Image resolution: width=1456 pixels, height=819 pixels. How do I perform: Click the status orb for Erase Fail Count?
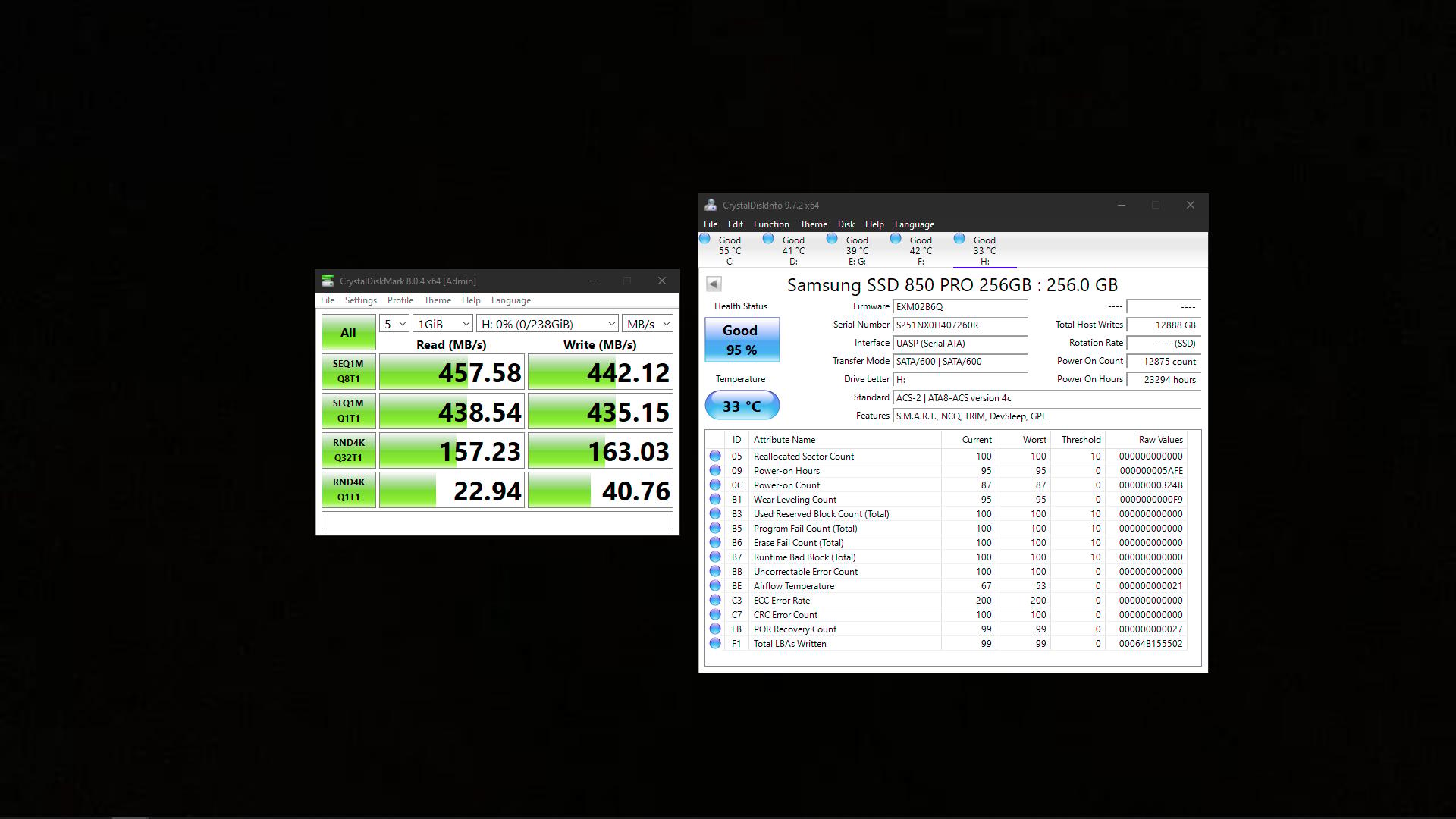pyautogui.click(x=715, y=542)
